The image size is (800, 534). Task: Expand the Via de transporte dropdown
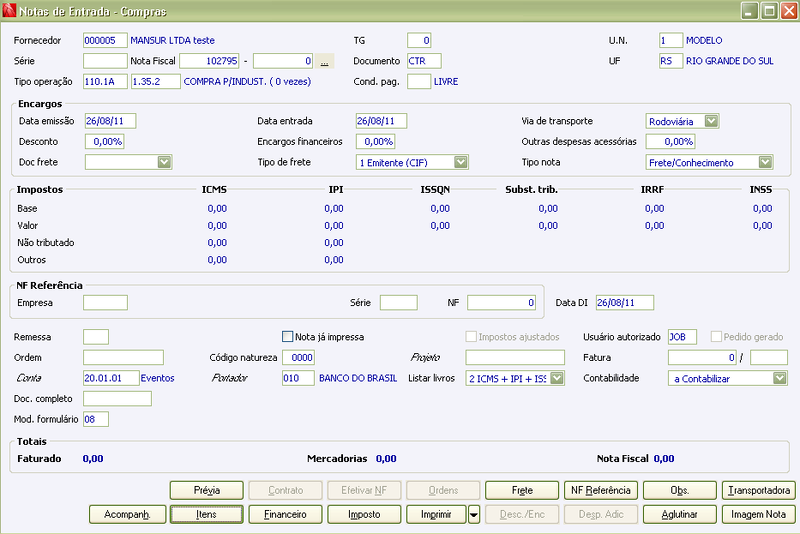711,121
